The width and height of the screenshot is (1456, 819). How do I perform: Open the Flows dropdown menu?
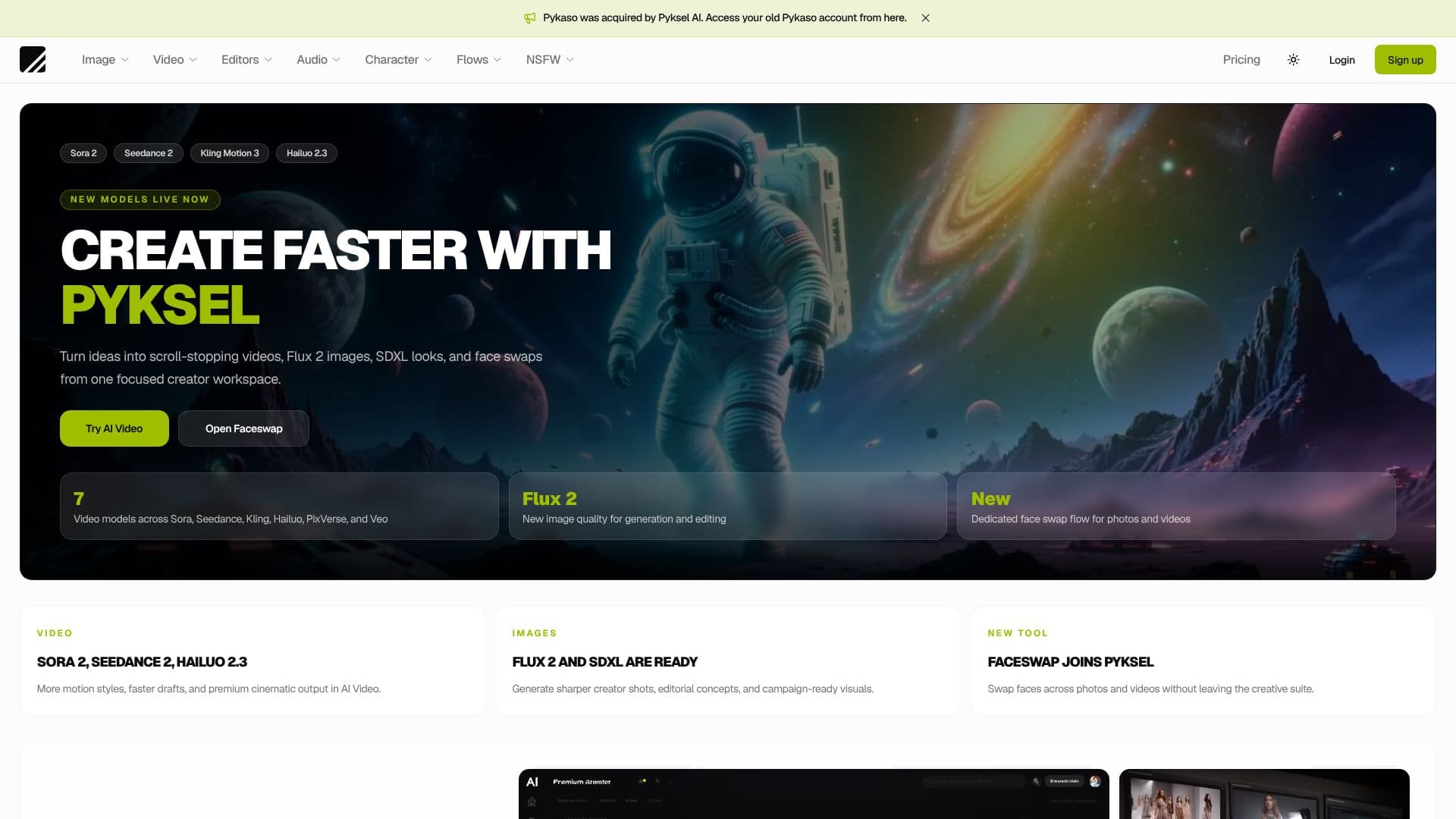point(479,60)
